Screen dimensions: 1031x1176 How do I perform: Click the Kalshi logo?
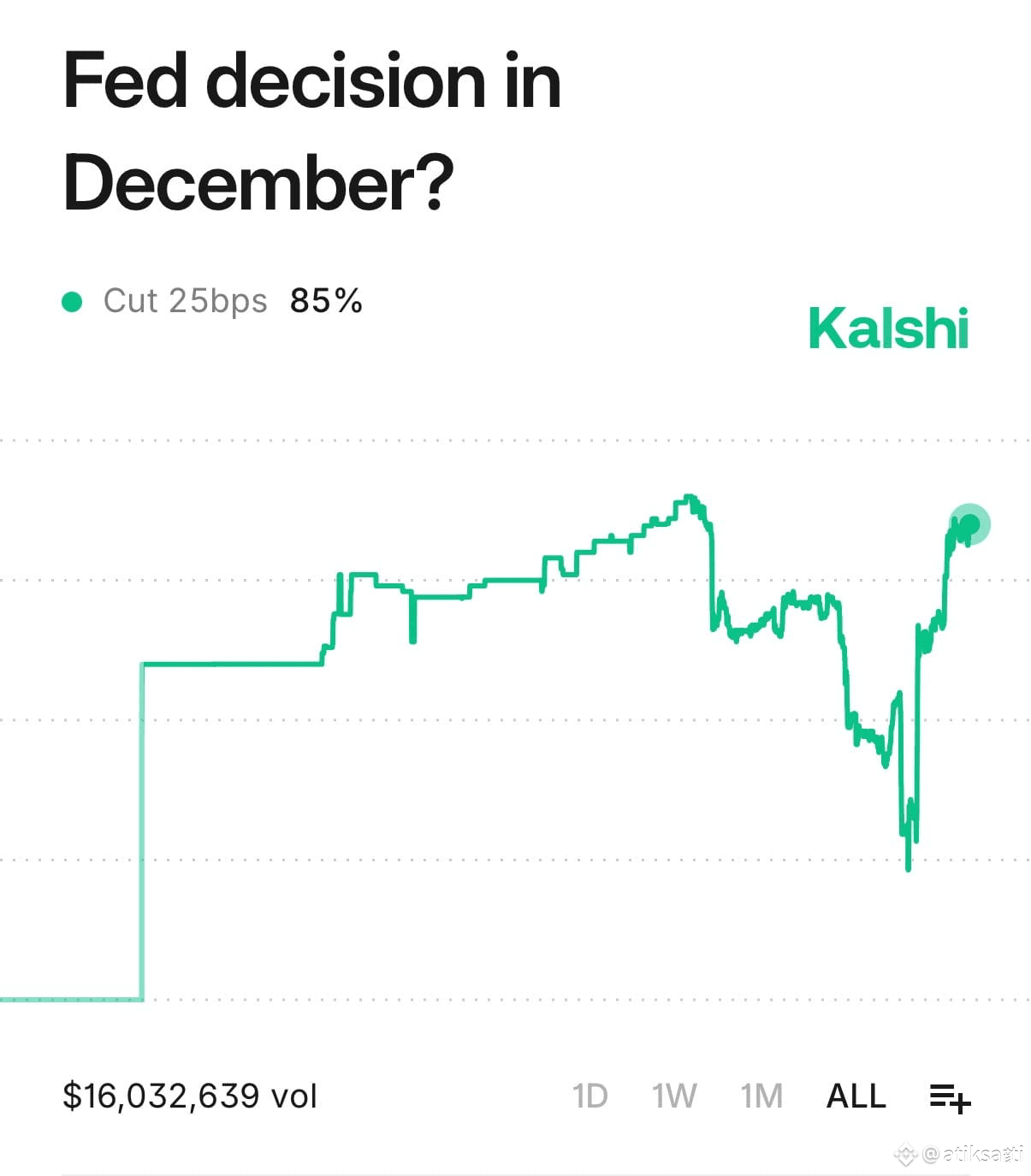888,328
